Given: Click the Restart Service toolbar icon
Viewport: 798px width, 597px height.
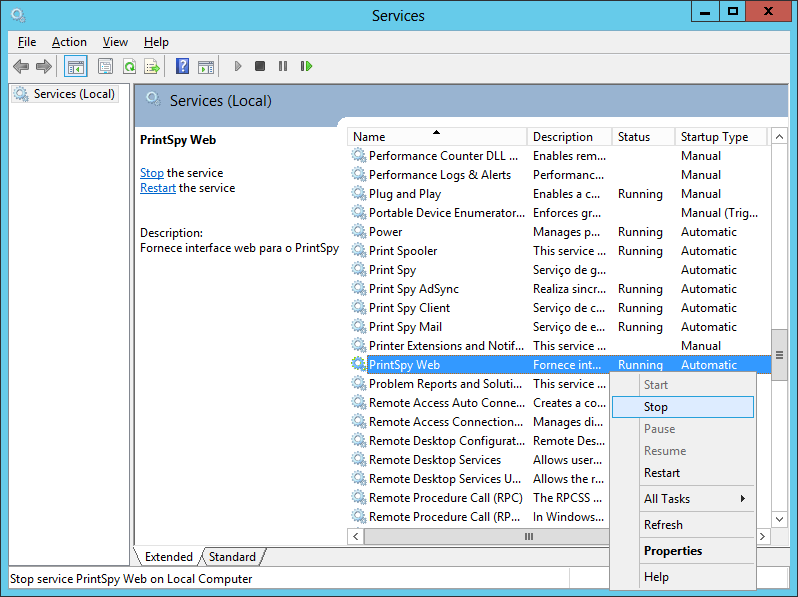Looking at the screenshot, I should click(306, 66).
